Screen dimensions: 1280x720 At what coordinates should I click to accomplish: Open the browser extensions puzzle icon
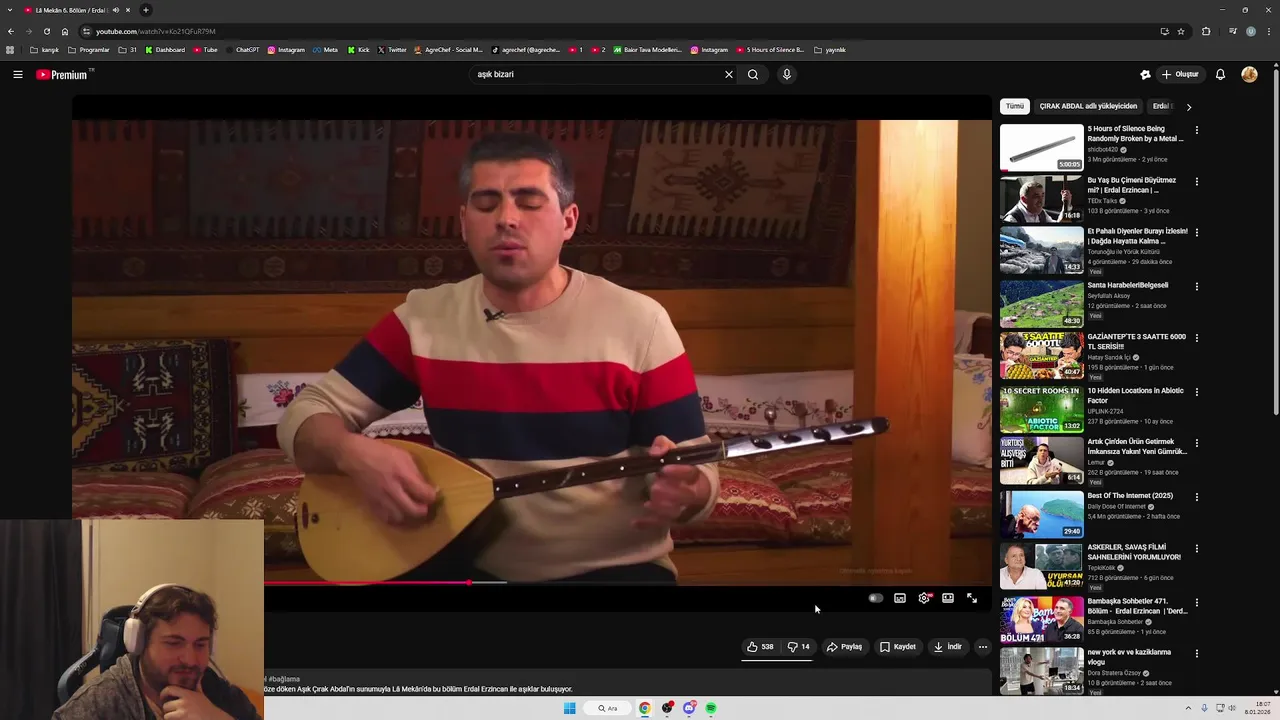1206,31
